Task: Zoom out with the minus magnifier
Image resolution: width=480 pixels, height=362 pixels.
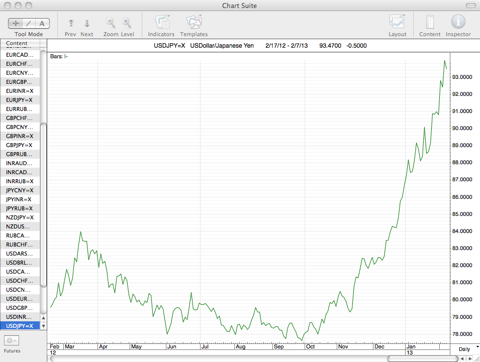Action: [x=110, y=23]
